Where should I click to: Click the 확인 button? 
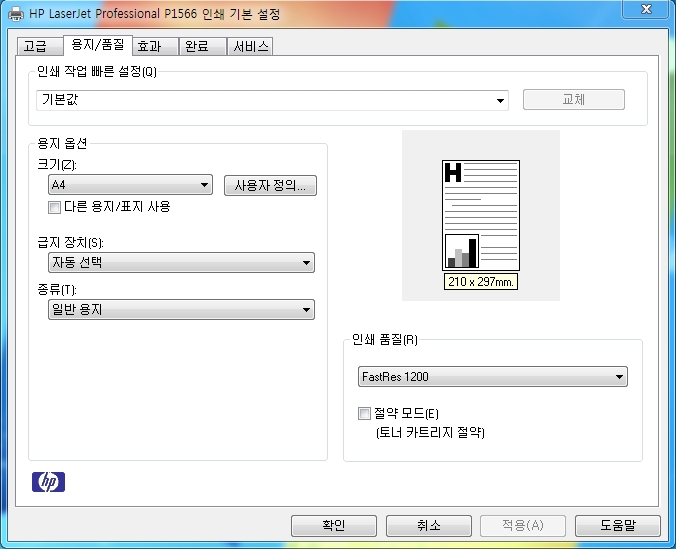(334, 525)
